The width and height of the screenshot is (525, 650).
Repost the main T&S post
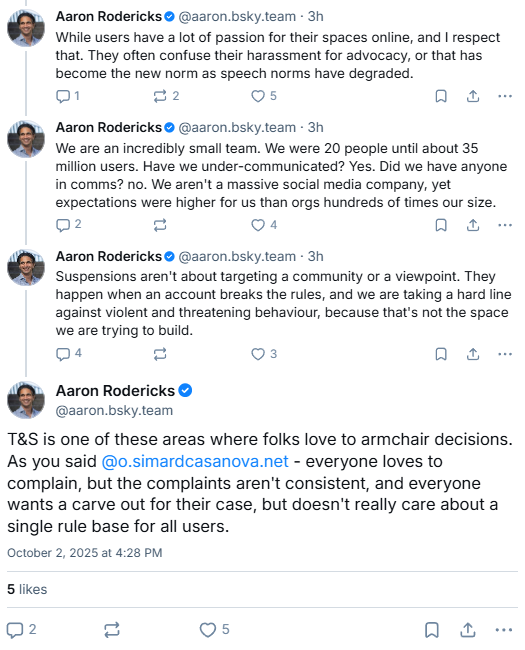coord(112,630)
